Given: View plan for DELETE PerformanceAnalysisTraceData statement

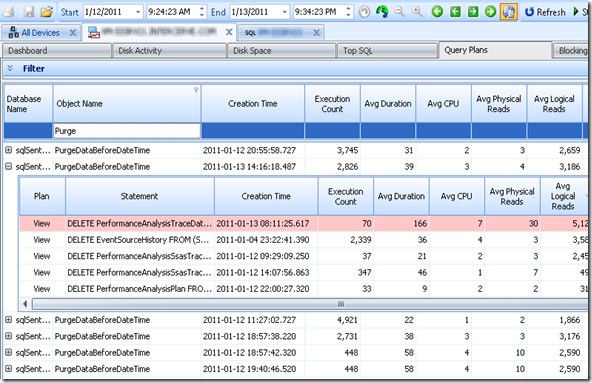Looking at the screenshot, I should (x=42, y=224).
